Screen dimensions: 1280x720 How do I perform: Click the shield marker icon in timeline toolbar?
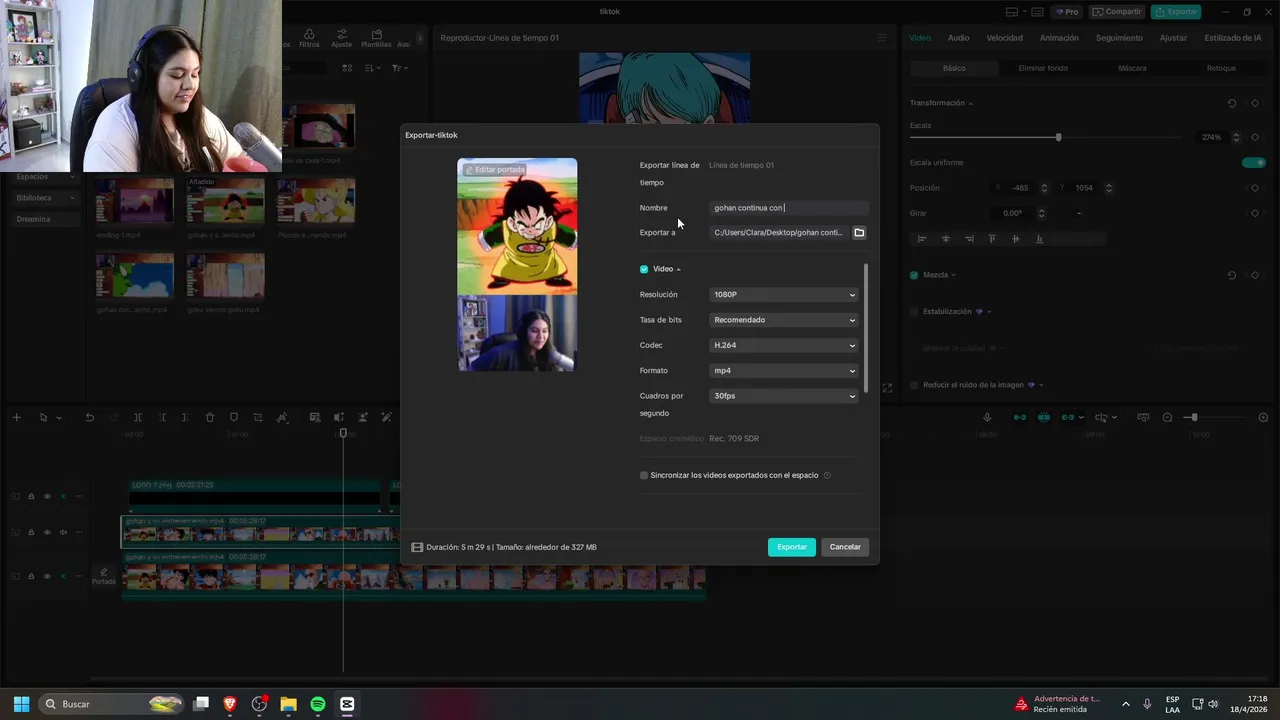tap(234, 417)
